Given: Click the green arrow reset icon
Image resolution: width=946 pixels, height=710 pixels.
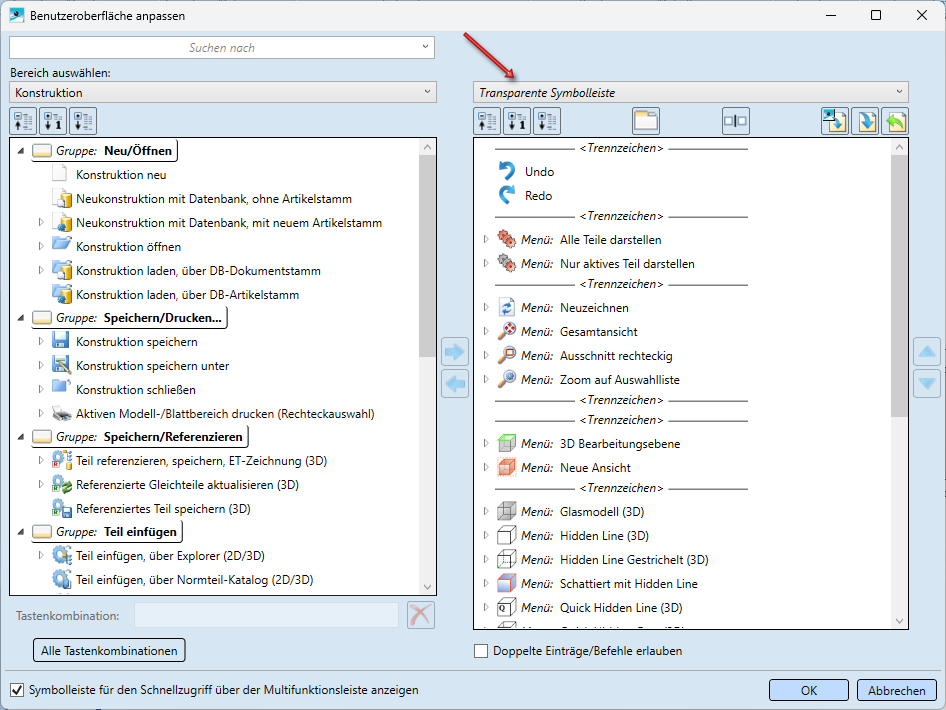Looking at the screenshot, I should [895, 121].
